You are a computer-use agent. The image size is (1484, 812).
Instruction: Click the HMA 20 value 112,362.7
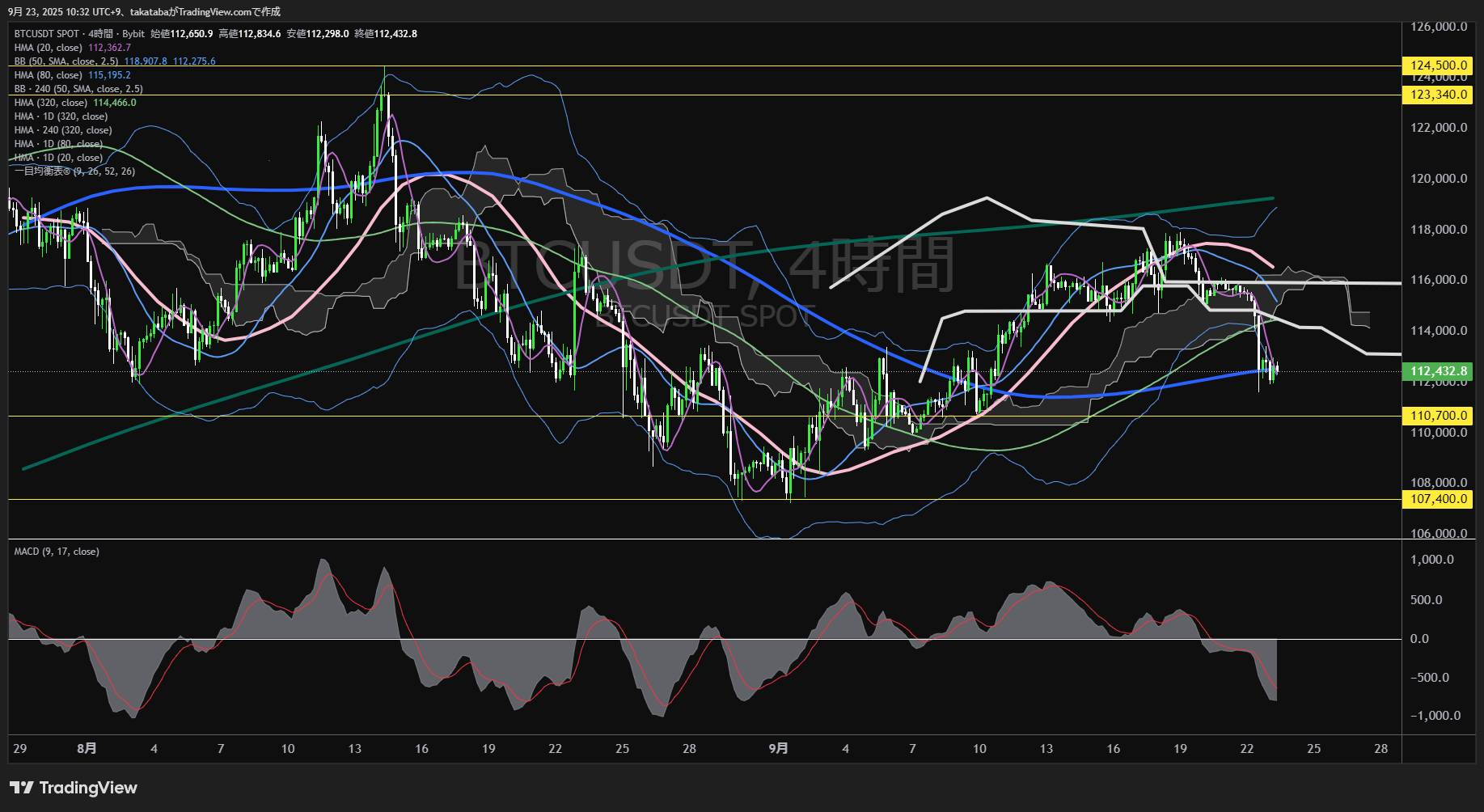[x=109, y=48]
